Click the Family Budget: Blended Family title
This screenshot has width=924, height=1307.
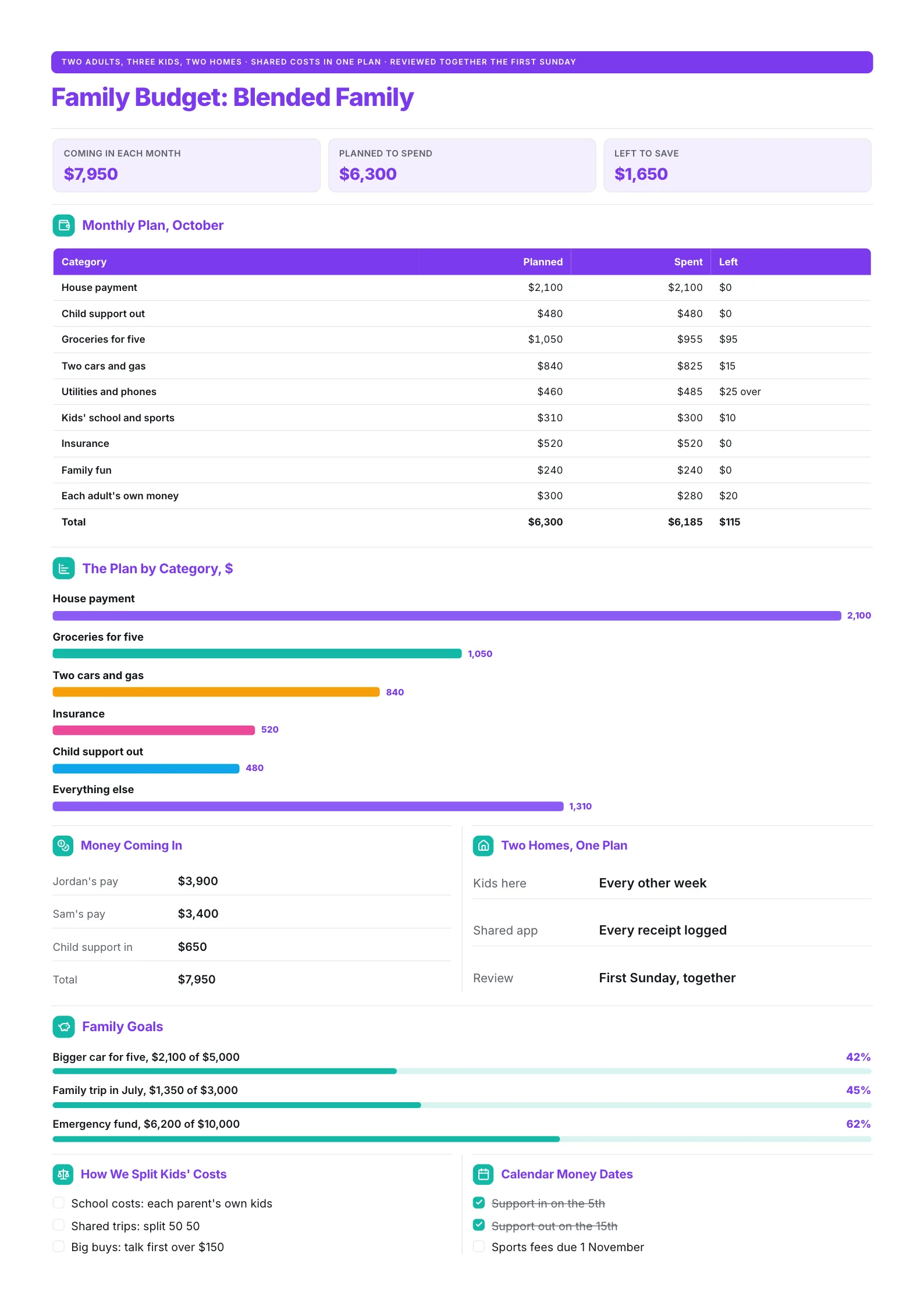pyautogui.click(x=233, y=98)
